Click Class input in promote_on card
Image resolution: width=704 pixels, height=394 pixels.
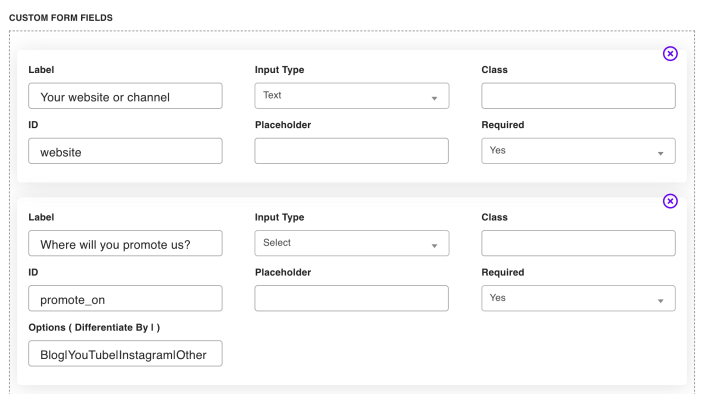(x=578, y=243)
